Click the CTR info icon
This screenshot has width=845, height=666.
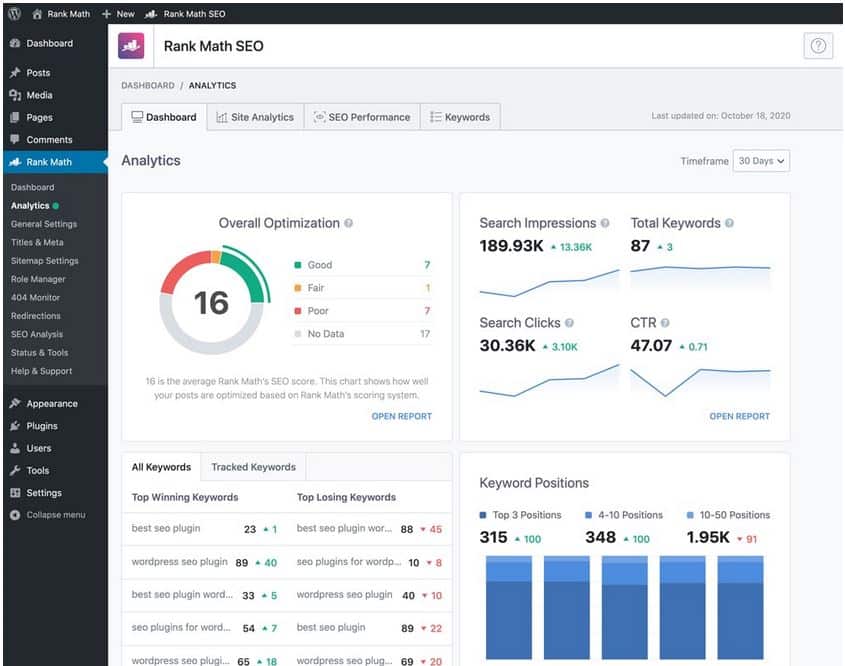[x=665, y=323]
